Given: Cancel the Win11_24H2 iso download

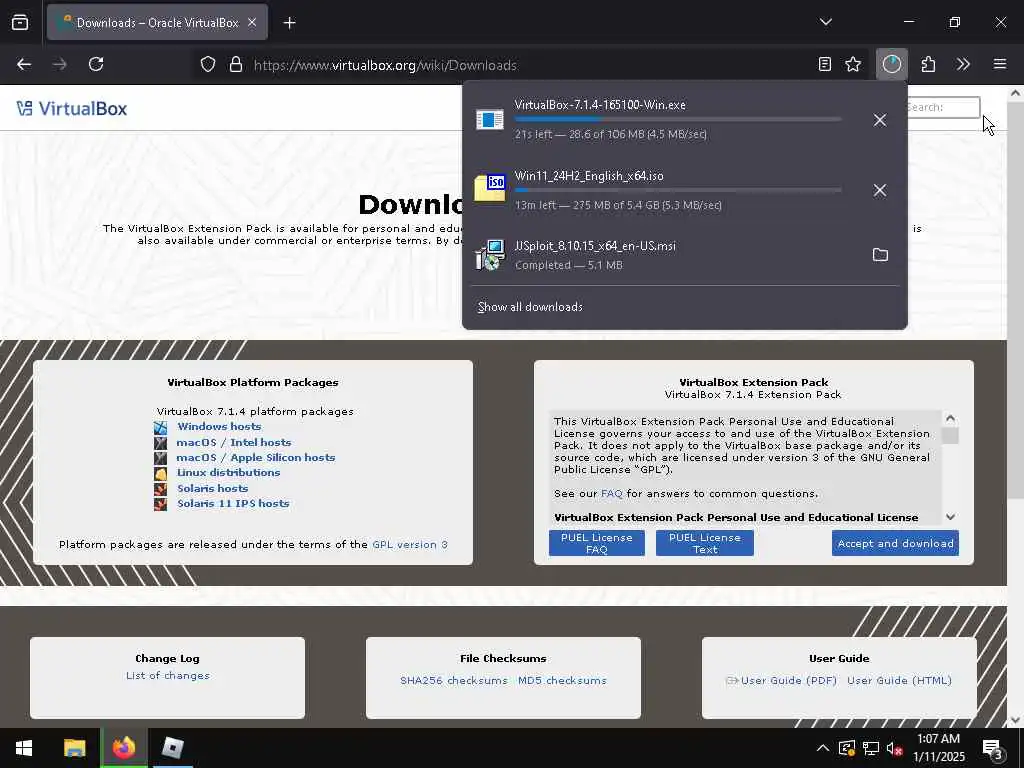Looking at the screenshot, I should 880,190.
